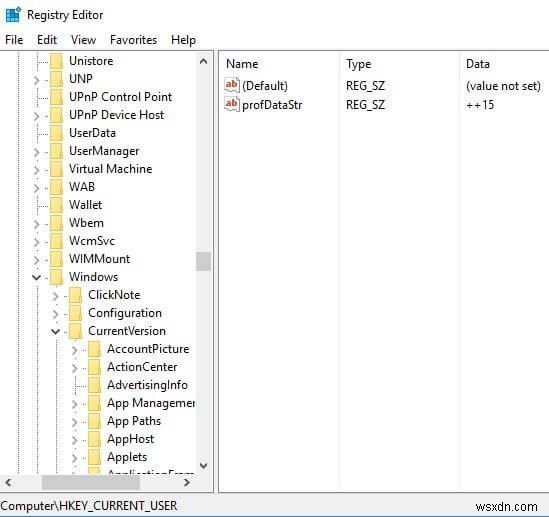Screen dimensions: 549x517
Task: Select the (Default) string value icon
Action: coord(231,85)
